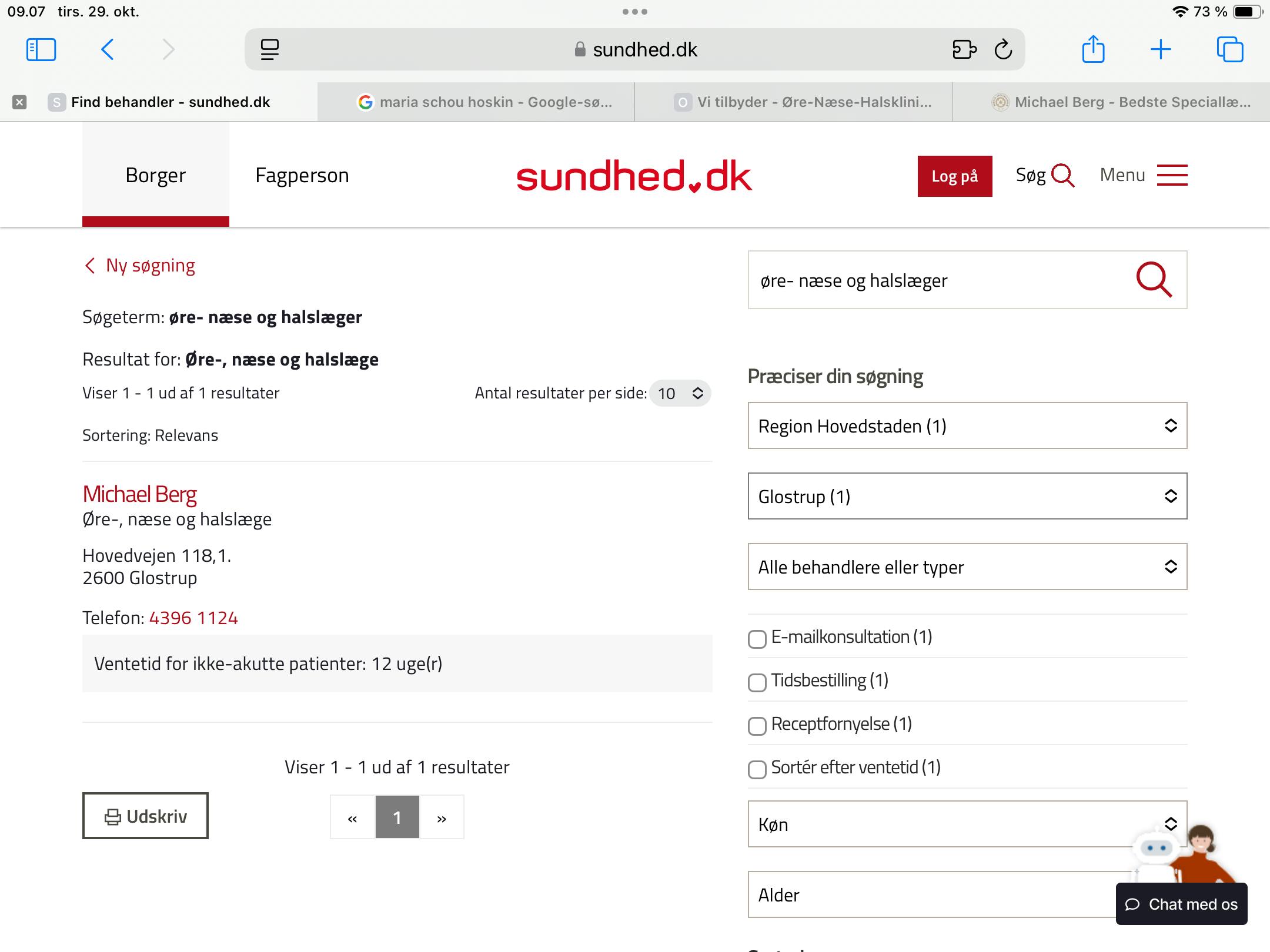Open a new tab with plus icon
1270x952 pixels.
click(1161, 49)
